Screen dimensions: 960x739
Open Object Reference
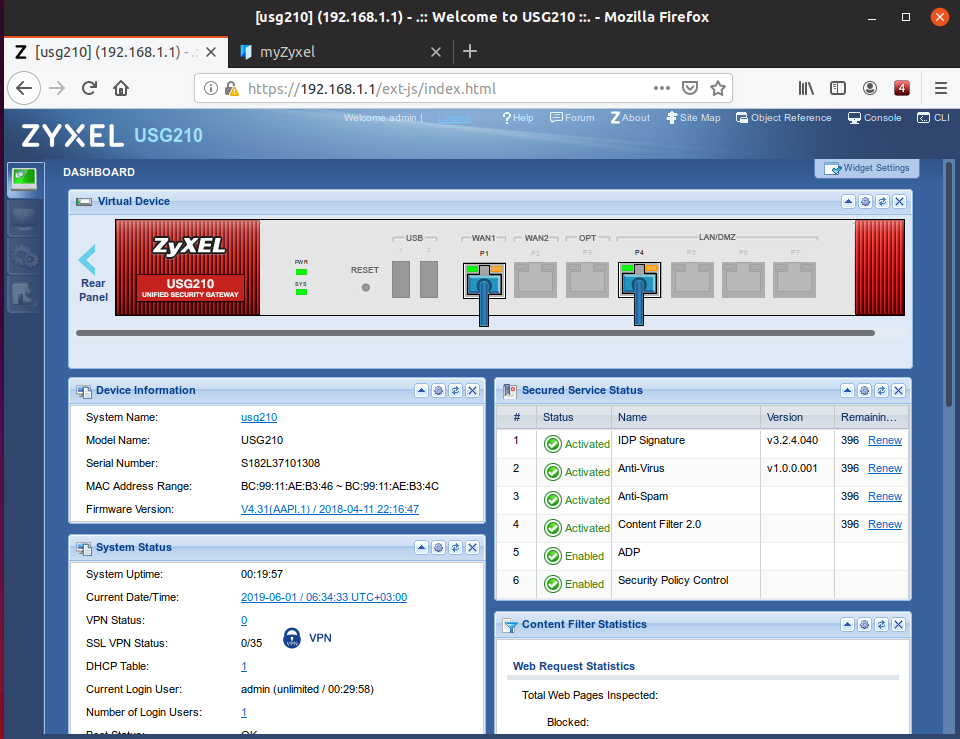(x=784, y=118)
